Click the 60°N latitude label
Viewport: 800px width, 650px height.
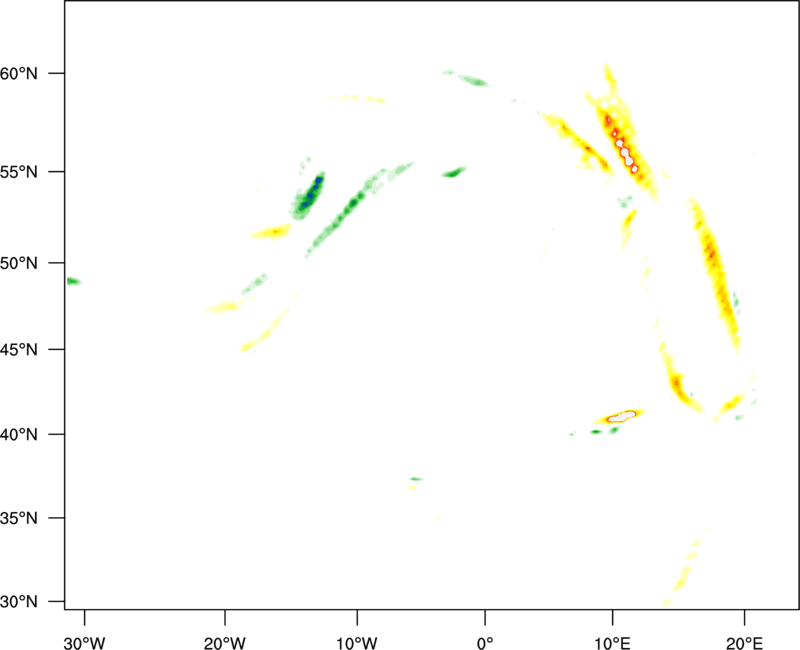(x=19, y=74)
